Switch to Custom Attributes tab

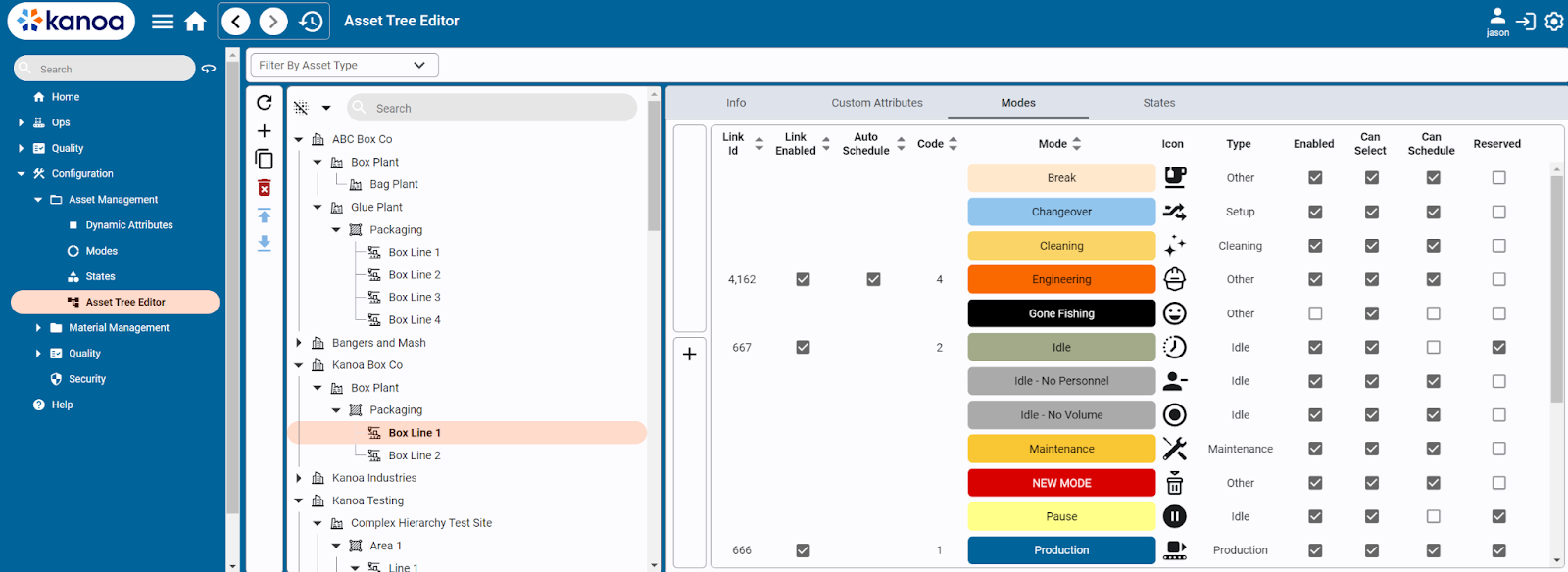877,103
